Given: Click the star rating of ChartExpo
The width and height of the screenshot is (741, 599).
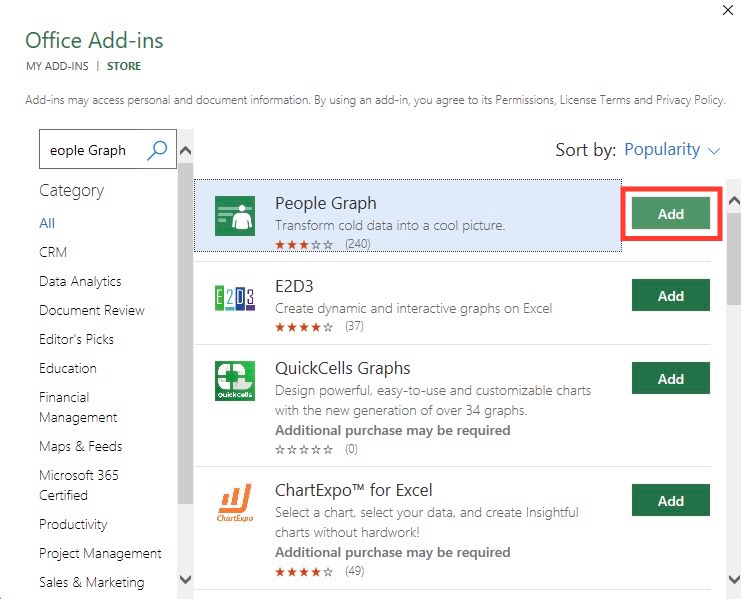Looking at the screenshot, I should pyautogui.click(x=304, y=572).
